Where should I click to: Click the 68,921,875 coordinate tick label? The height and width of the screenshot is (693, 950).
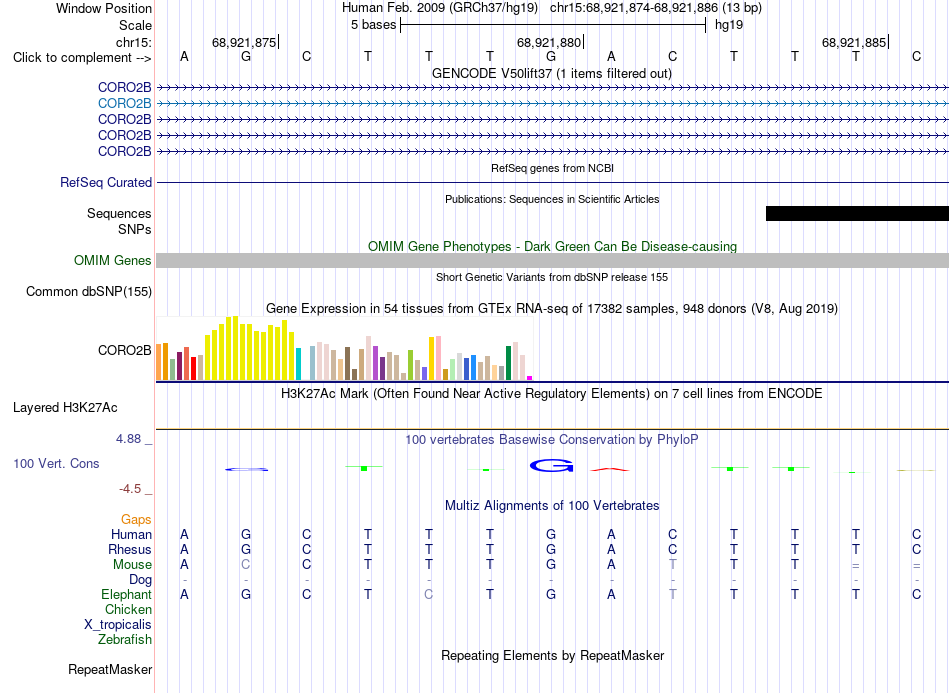click(x=244, y=42)
